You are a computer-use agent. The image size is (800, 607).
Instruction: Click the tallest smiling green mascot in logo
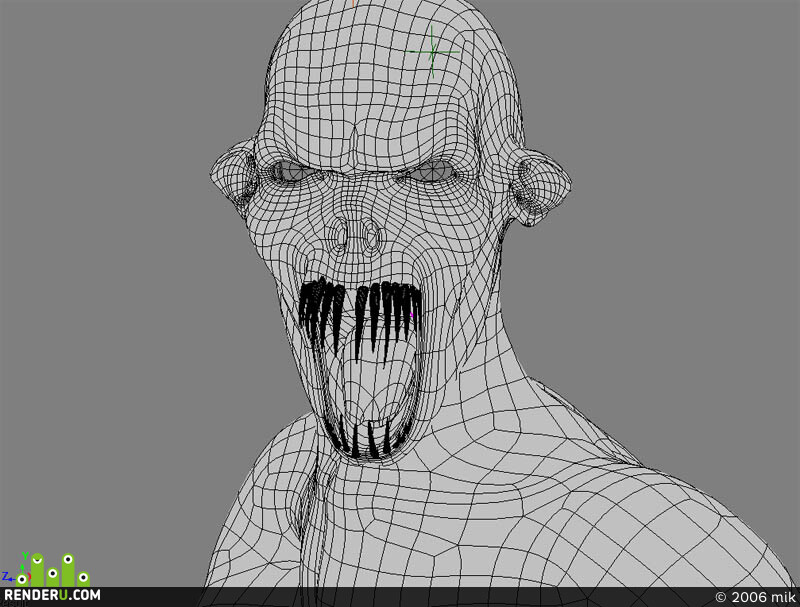[x=37, y=570]
